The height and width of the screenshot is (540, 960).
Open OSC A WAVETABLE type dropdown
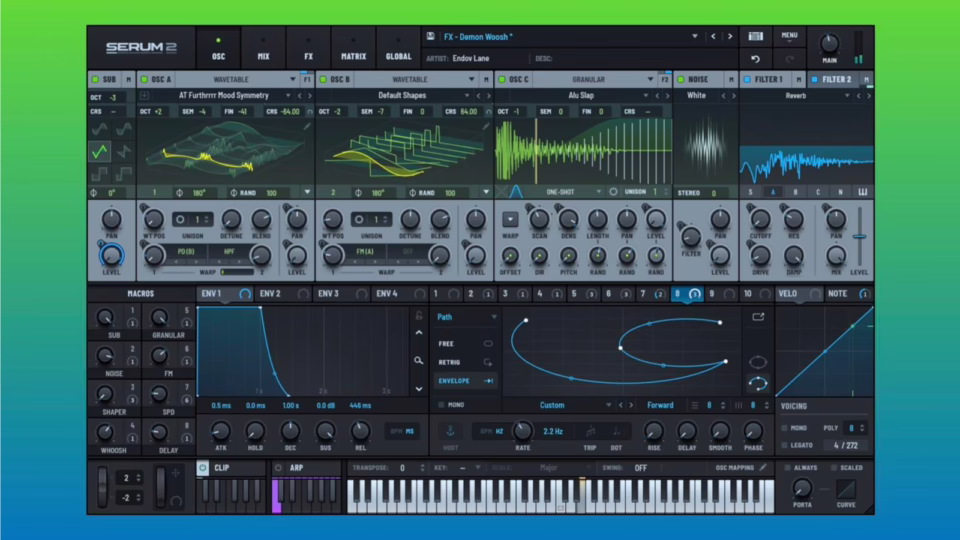click(x=292, y=80)
